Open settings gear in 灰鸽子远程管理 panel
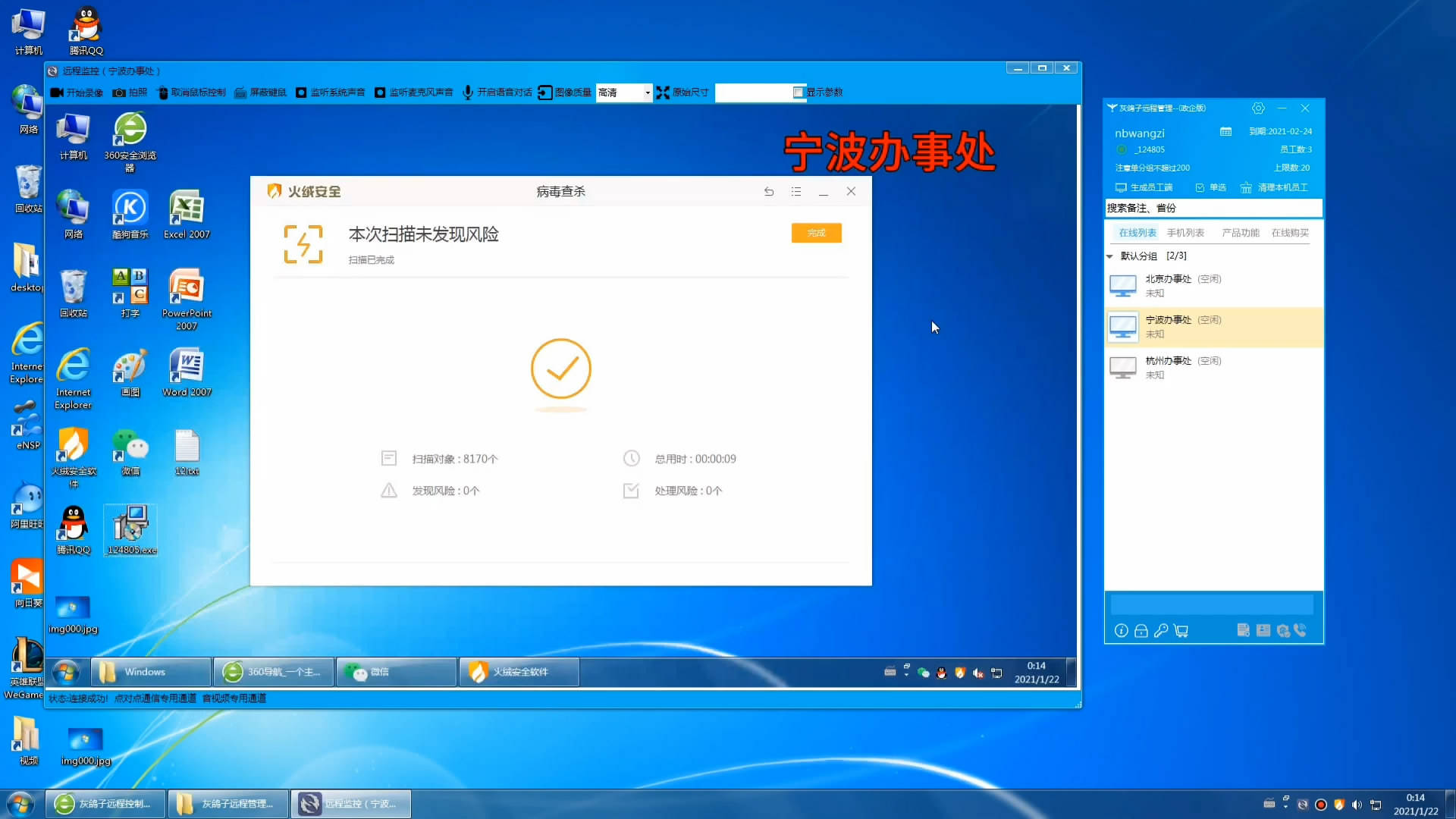 [1258, 108]
